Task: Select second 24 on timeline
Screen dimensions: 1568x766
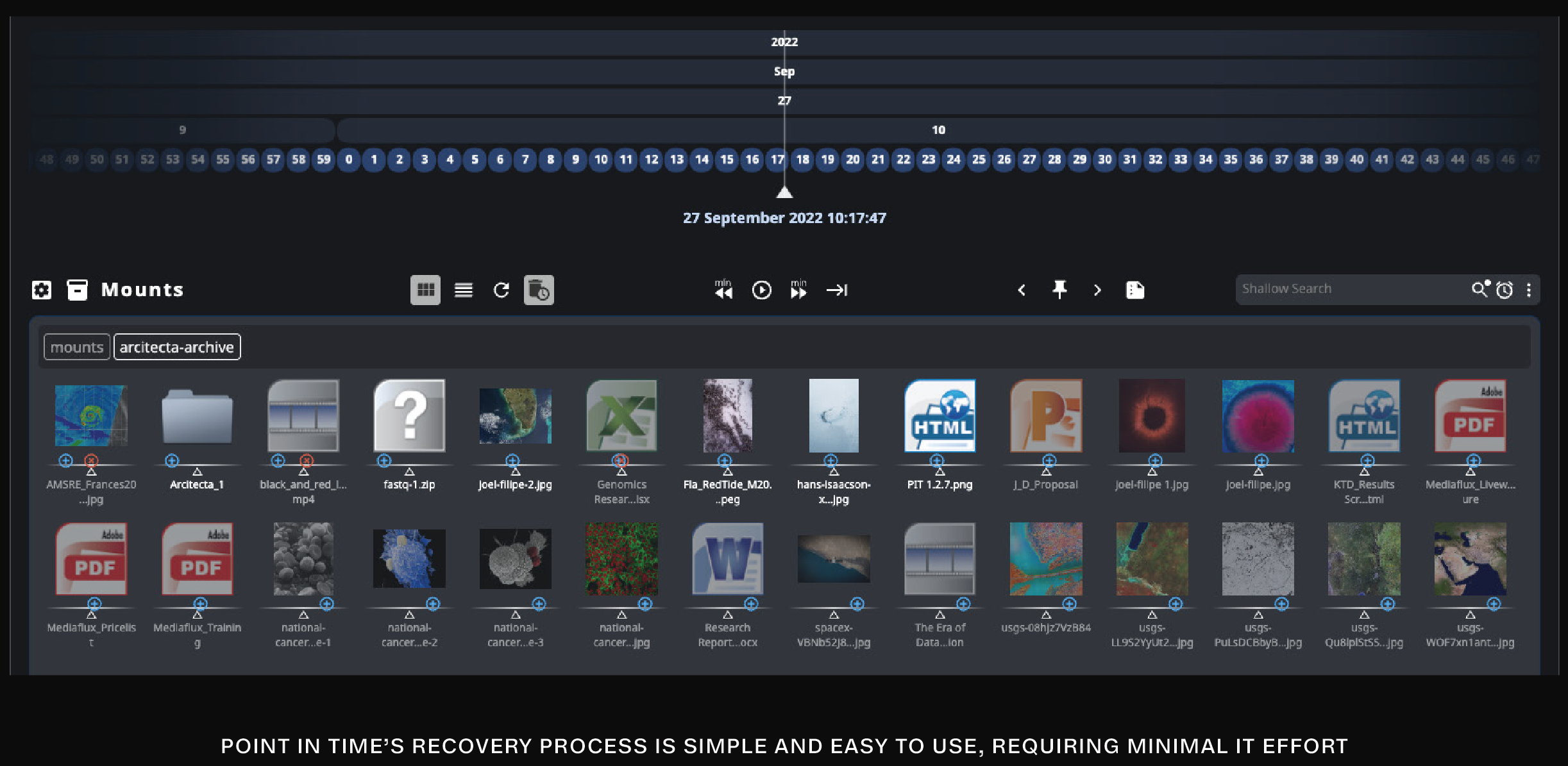Action: click(954, 160)
